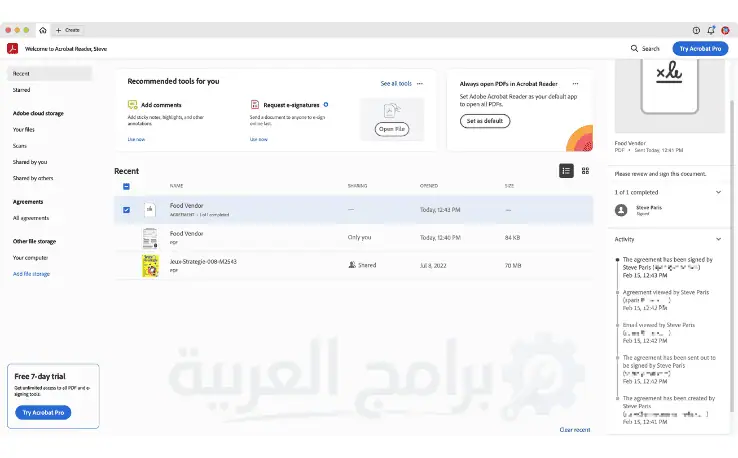
Task: Click Jeux-Strategie-008-M2543 thumbnail
Action: 150,266
